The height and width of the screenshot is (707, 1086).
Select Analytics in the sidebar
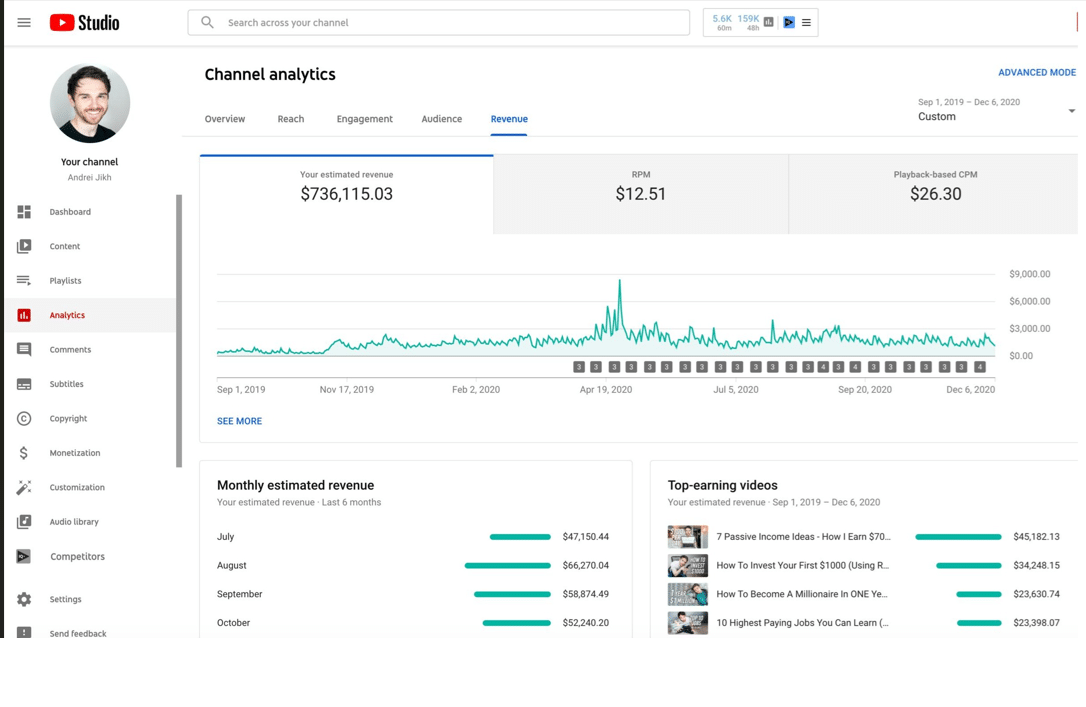(90, 315)
